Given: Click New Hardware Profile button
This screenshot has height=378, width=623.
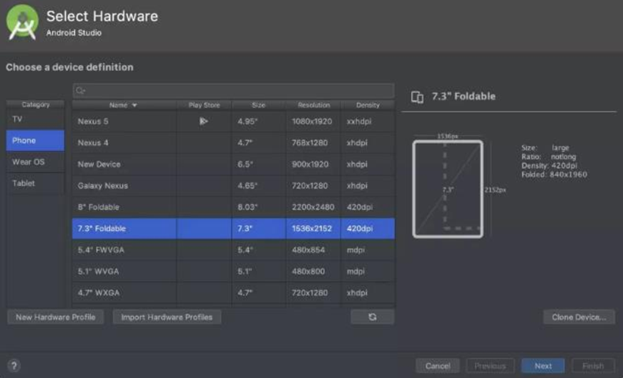Looking at the screenshot, I should click(x=56, y=317).
